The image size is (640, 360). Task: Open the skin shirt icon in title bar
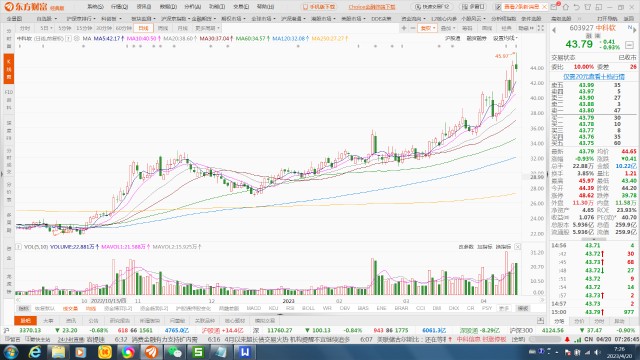click(587, 7)
